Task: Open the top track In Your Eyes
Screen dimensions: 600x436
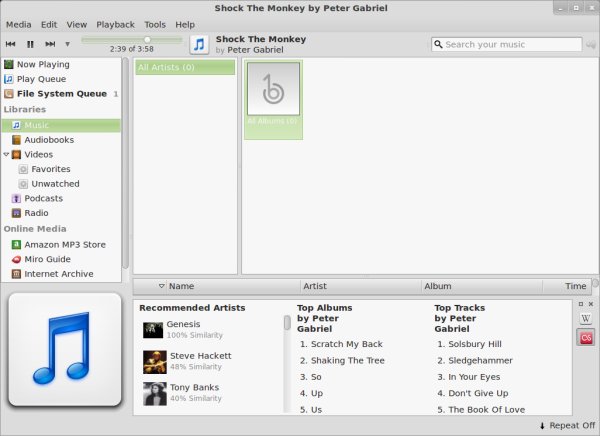Action: coord(474,377)
